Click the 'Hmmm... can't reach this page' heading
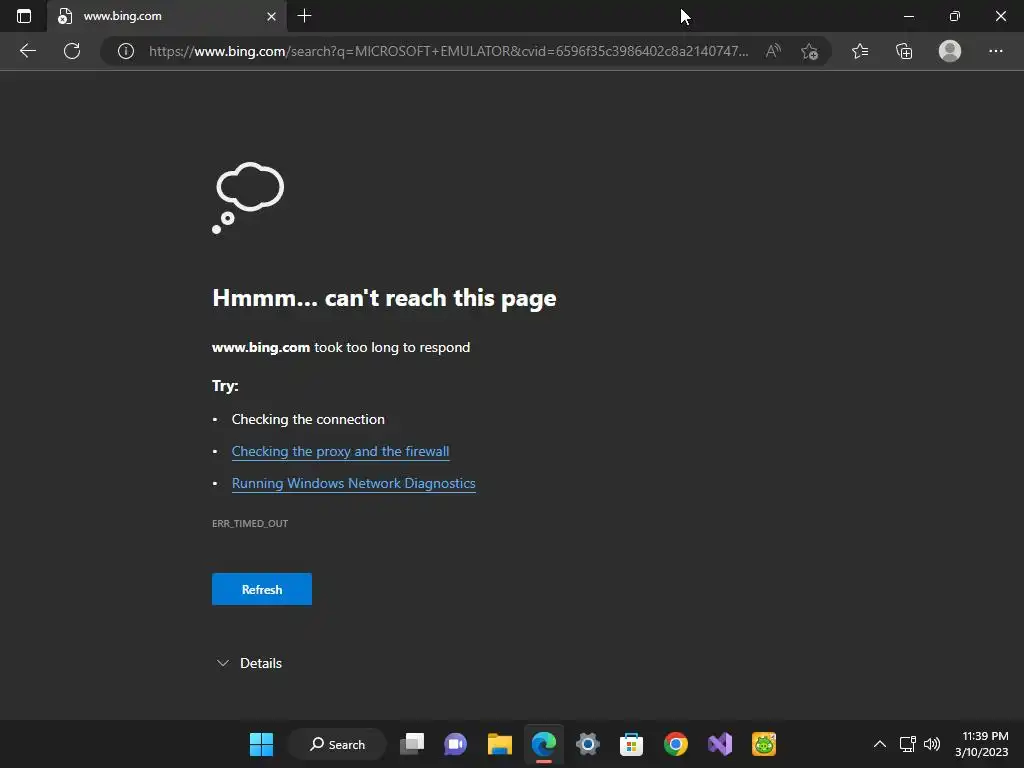The width and height of the screenshot is (1024, 768). (x=384, y=298)
